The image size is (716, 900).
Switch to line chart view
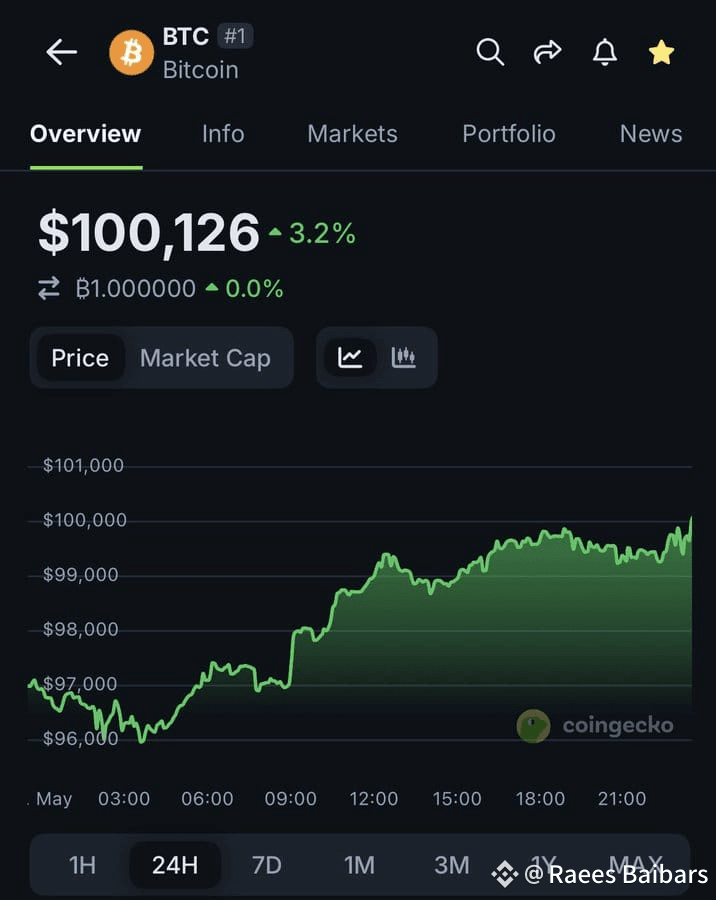pyautogui.click(x=350, y=358)
